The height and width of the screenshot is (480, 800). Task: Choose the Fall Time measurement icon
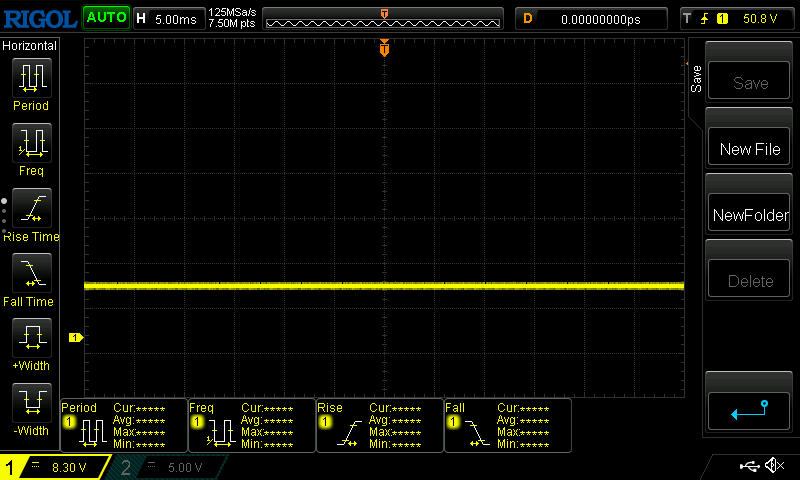tap(31, 273)
